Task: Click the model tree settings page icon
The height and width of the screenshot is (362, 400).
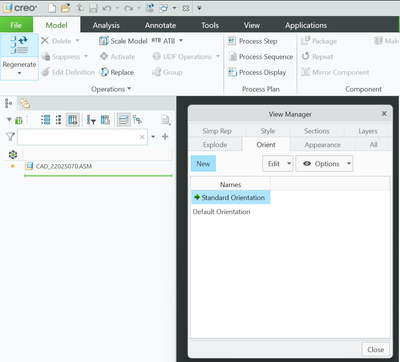Action: 166,120
